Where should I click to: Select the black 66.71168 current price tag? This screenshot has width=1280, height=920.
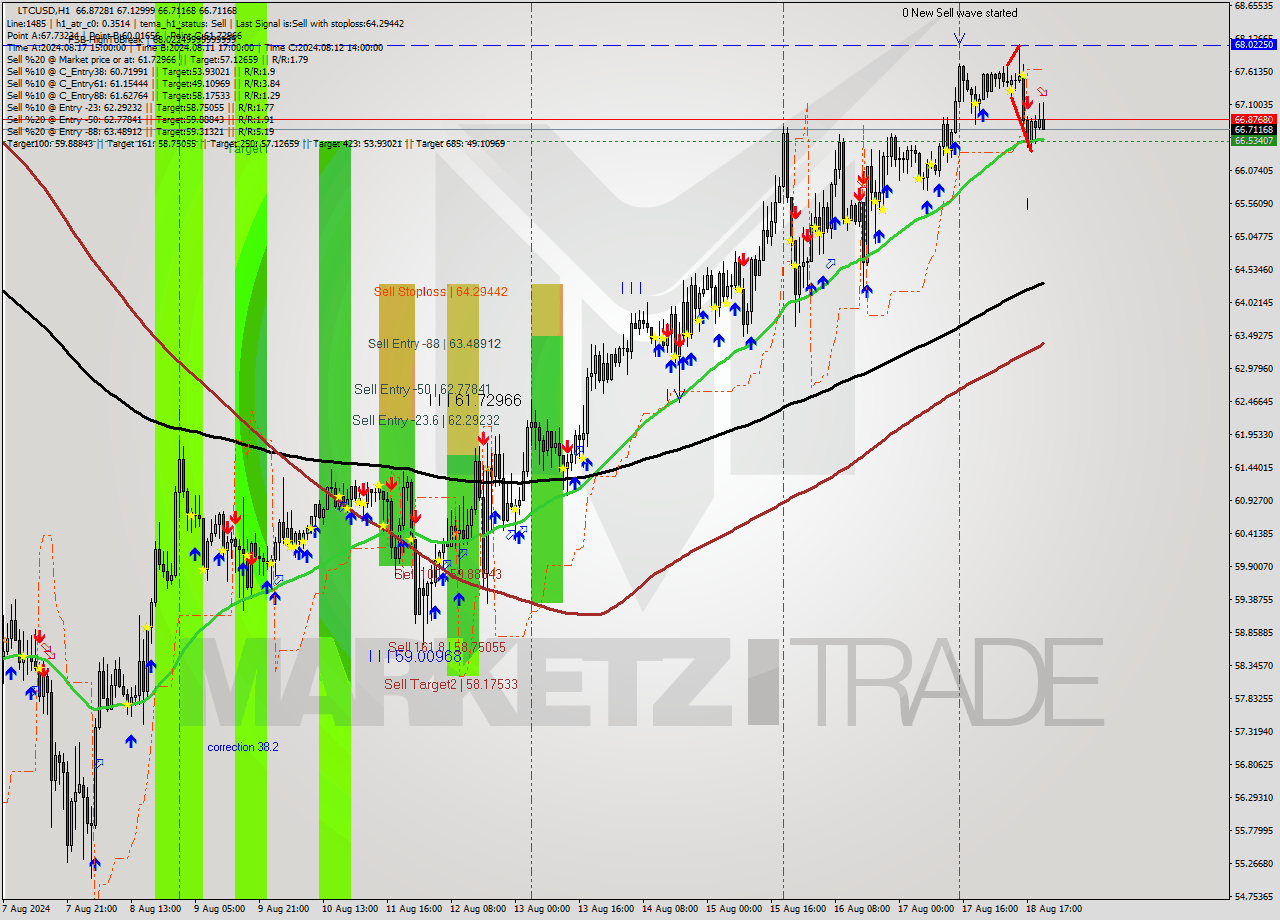click(x=1253, y=130)
